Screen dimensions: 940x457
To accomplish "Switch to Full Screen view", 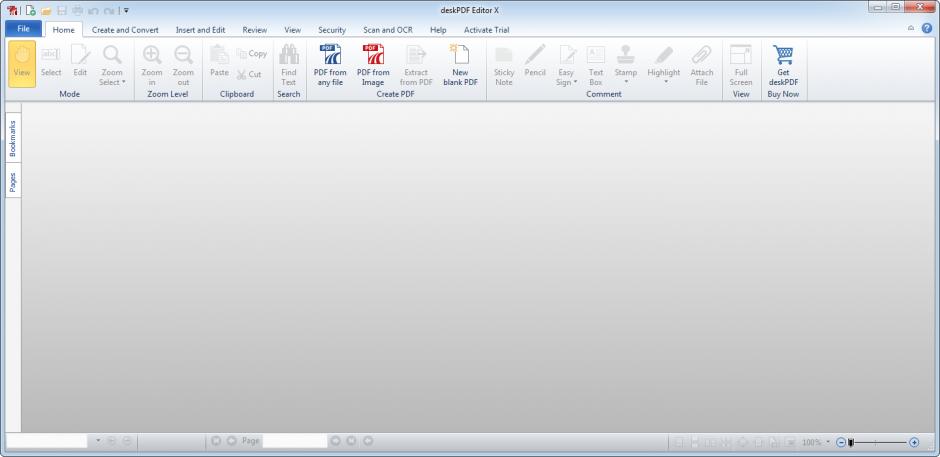I will coord(741,64).
